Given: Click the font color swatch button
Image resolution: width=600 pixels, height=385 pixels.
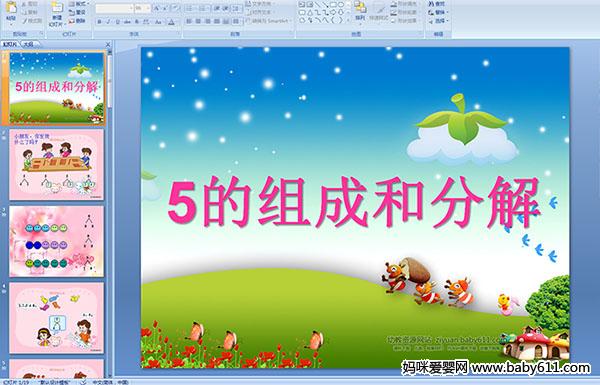Looking at the screenshot, I should [171, 22].
